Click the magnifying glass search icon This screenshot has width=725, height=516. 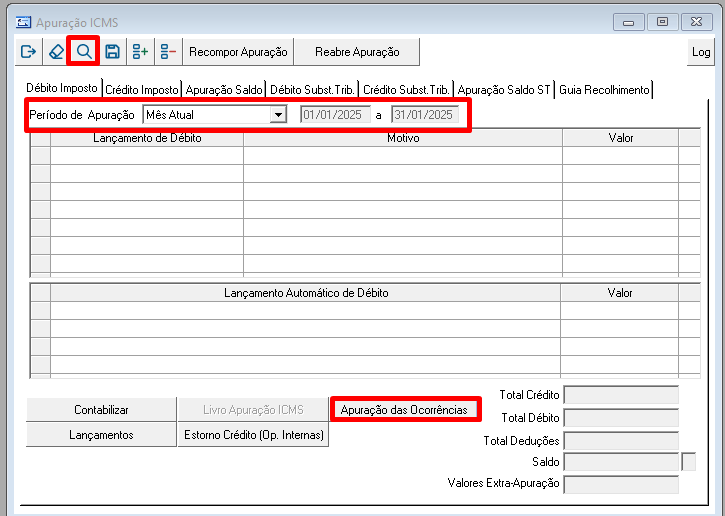coord(84,51)
